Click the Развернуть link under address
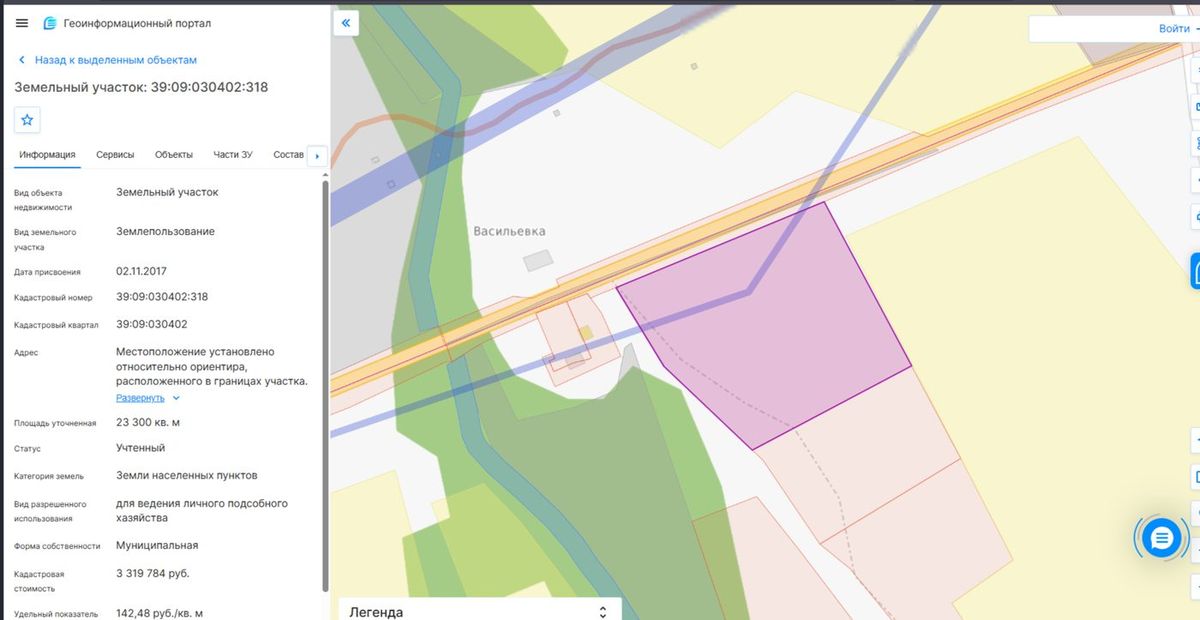The height and width of the screenshot is (620, 1200). pyautogui.click(x=140, y=398)
